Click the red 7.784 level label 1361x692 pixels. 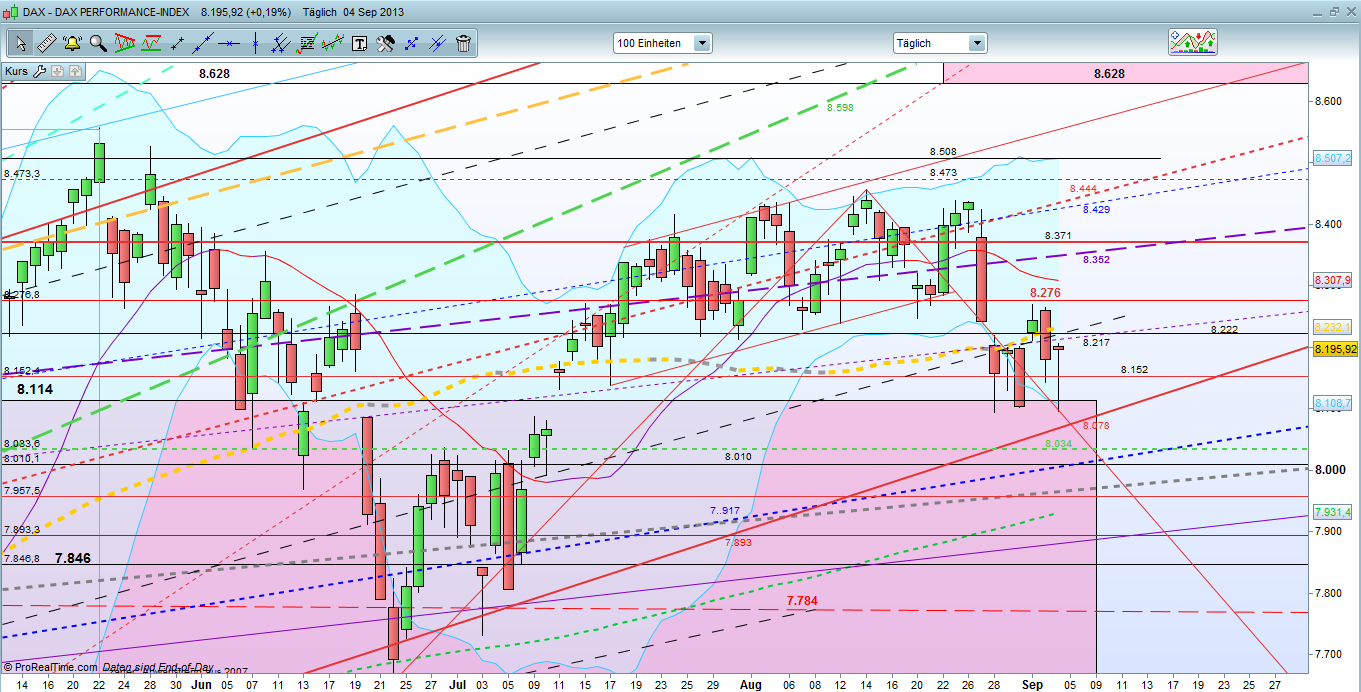point(802,600)
